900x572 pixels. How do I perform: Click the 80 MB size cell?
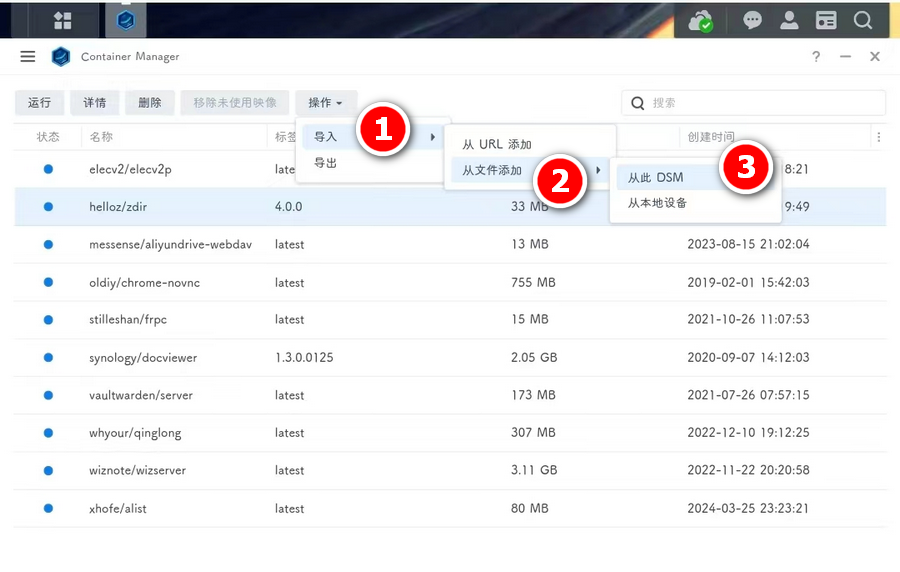click(530, 508)
